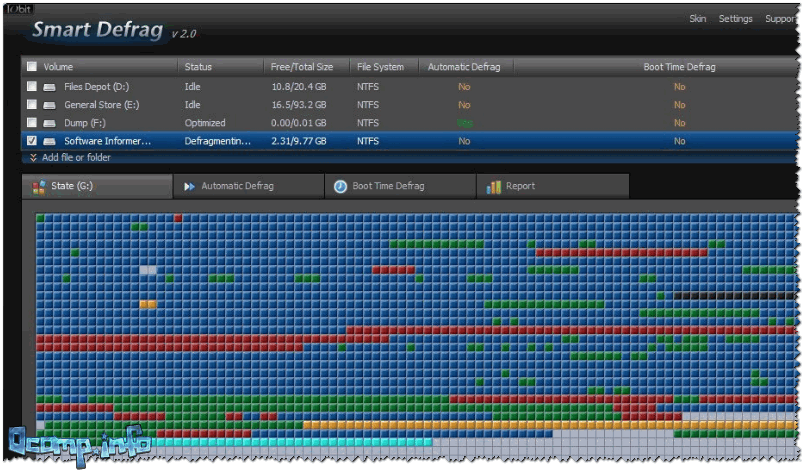Click the black segment of disk map blocks

pos(734,296)
